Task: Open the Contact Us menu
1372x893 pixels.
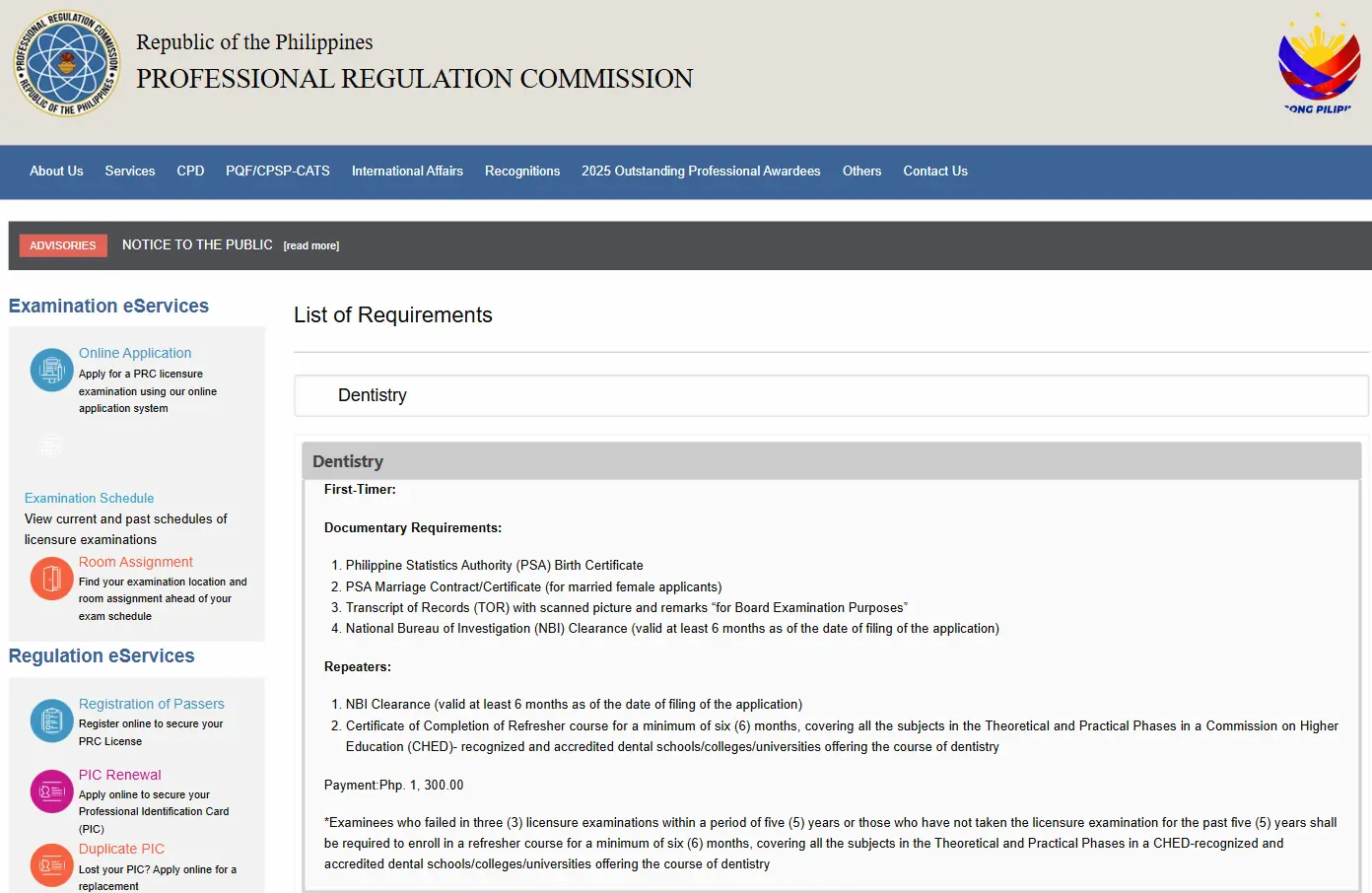Action: pyautogui.click(x=935, y=172)
